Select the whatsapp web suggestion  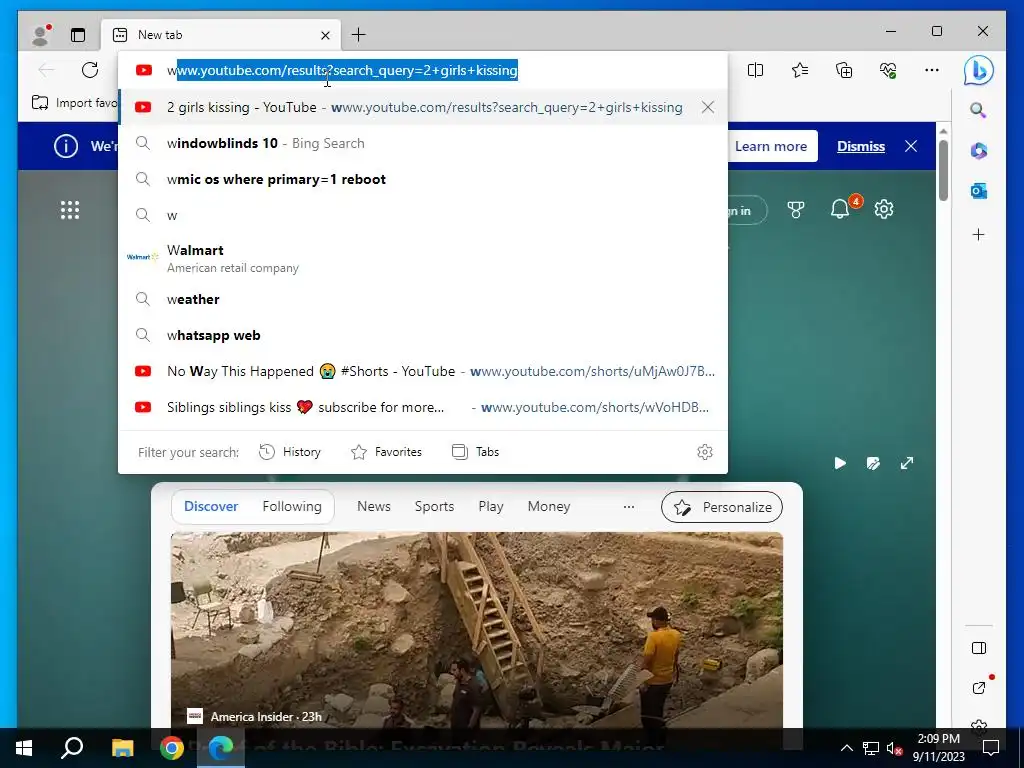(423, 335)
